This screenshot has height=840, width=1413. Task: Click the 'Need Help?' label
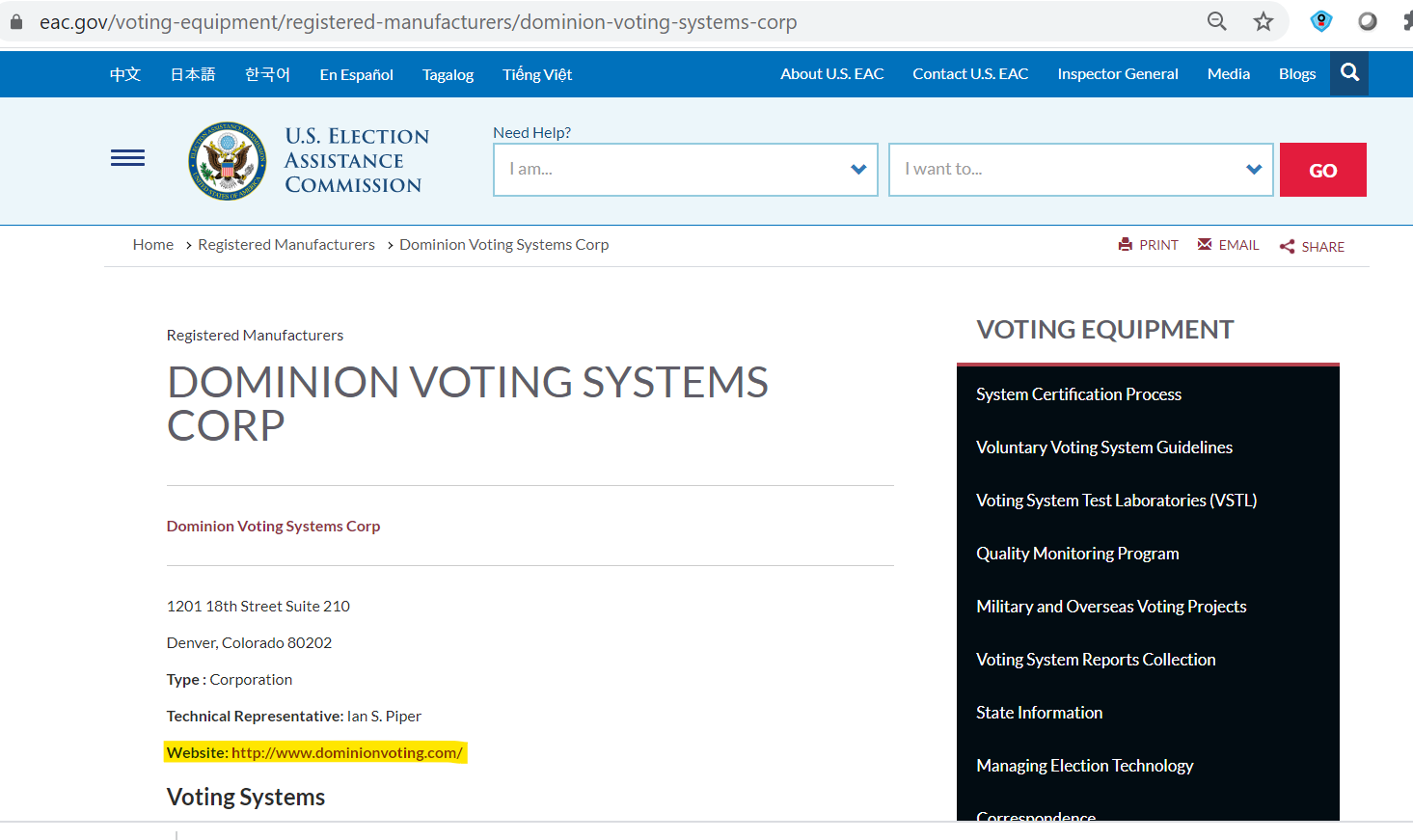(531, 133)
